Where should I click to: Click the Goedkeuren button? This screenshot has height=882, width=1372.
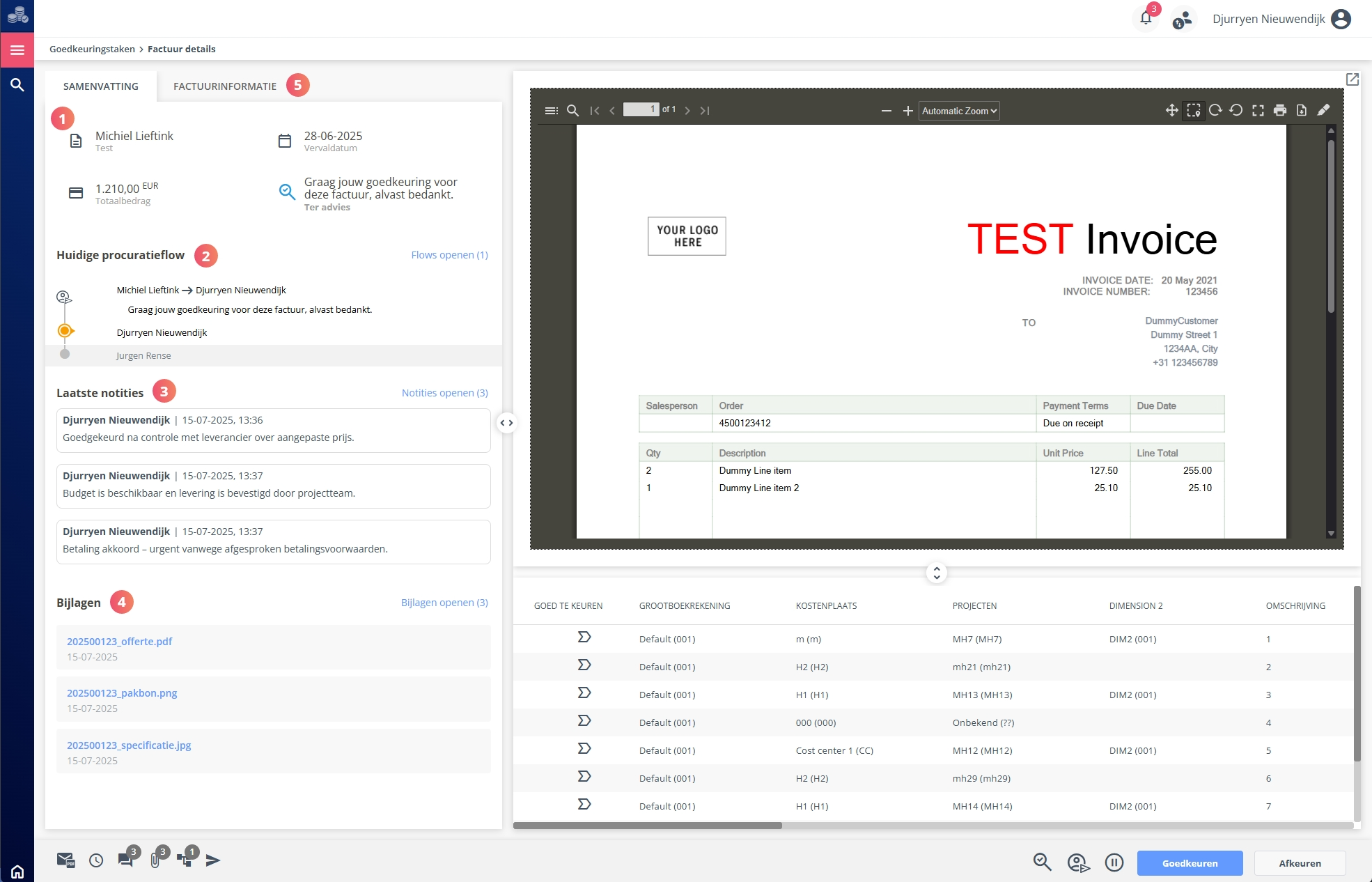1190,863
